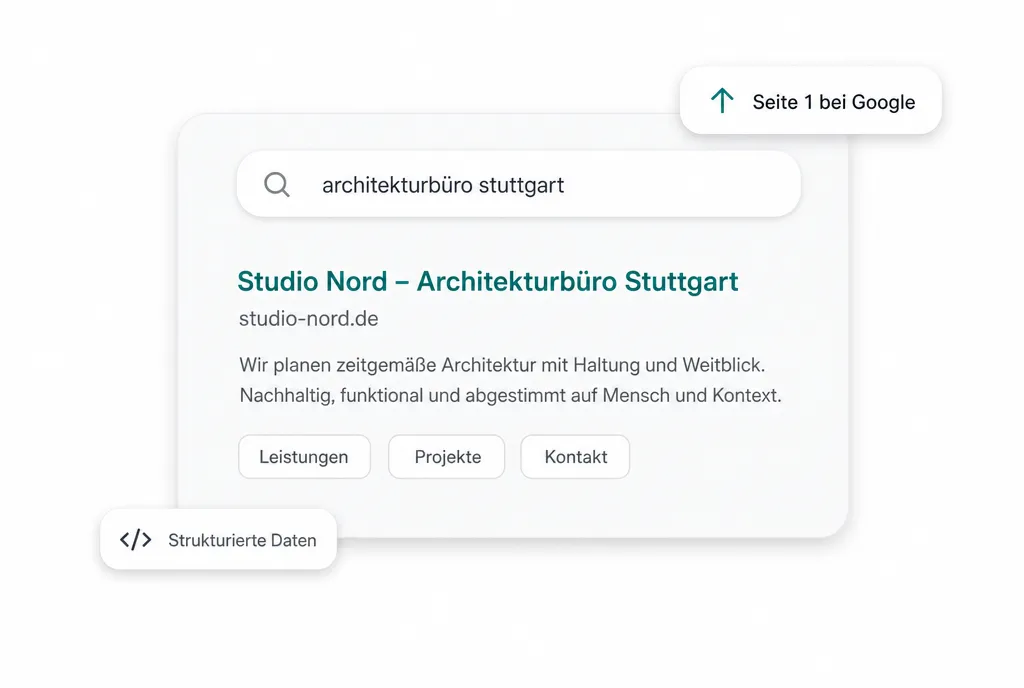Click the green upward arrow icon
This screenshot has width=1024, height=688.
(x=722, y=101)
